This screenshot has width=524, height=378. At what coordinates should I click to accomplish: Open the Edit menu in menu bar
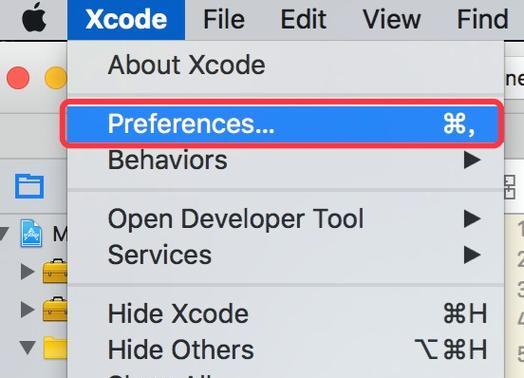tap(303, 19)
